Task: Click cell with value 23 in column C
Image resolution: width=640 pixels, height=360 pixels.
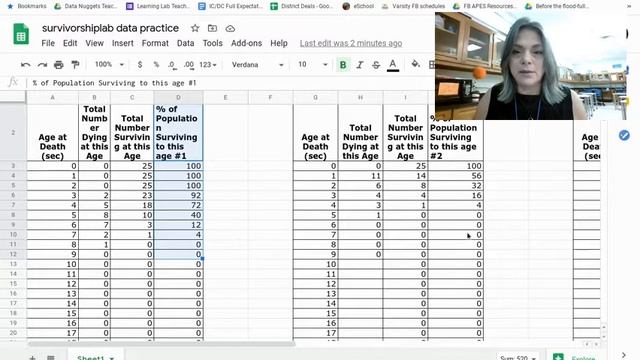Action: coord(132,195)
